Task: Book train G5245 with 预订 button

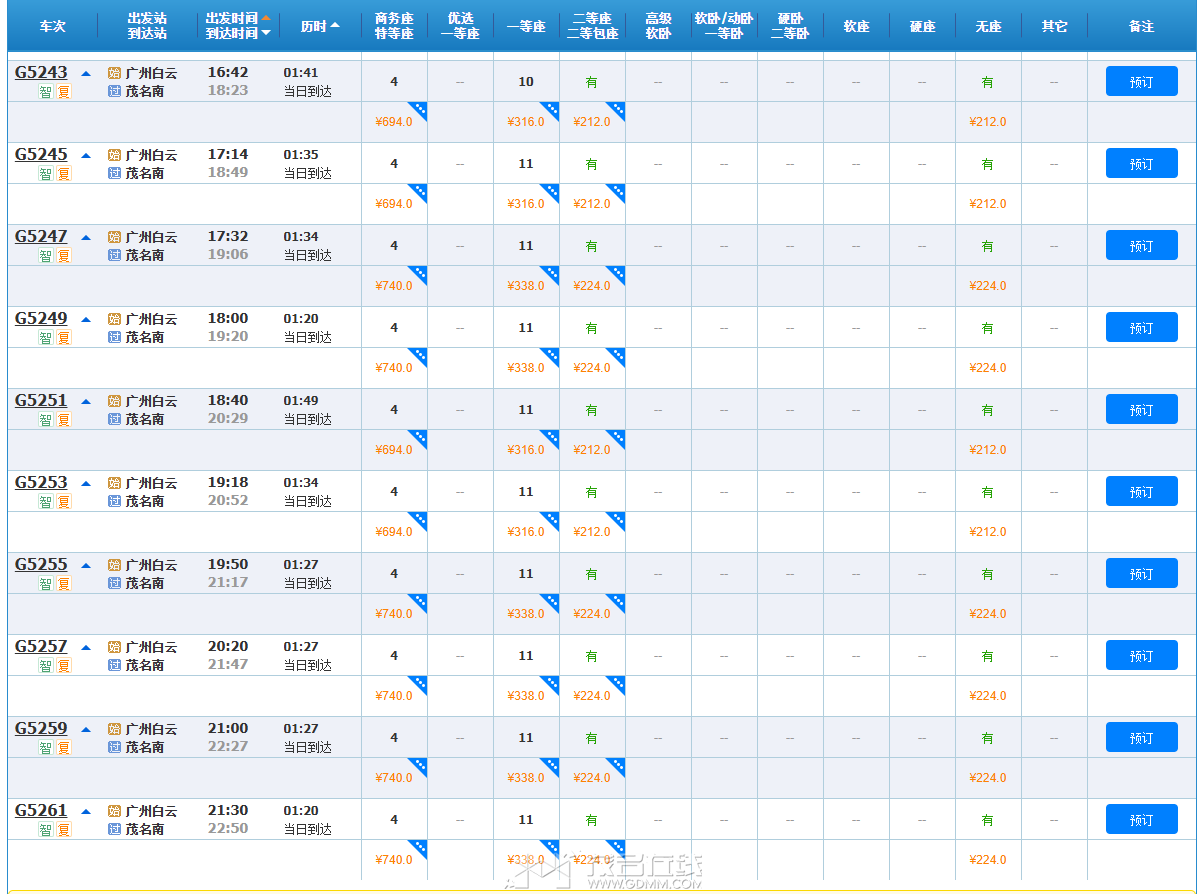Action: pos(1141,164)
